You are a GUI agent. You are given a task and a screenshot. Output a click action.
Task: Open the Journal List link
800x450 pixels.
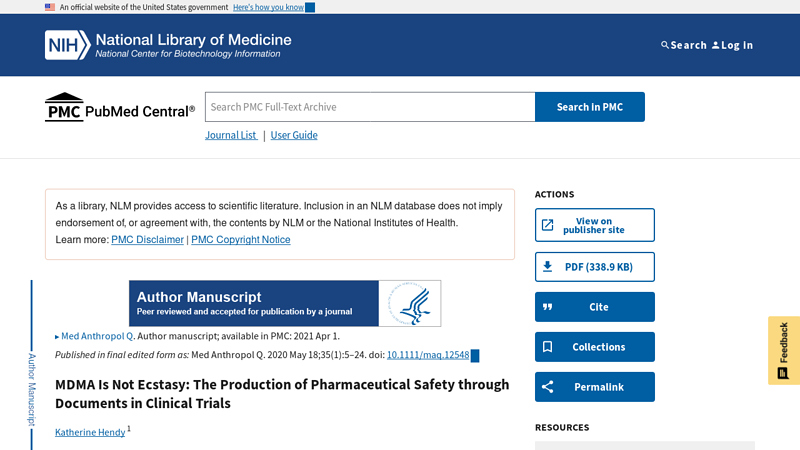tap(231, 135)
